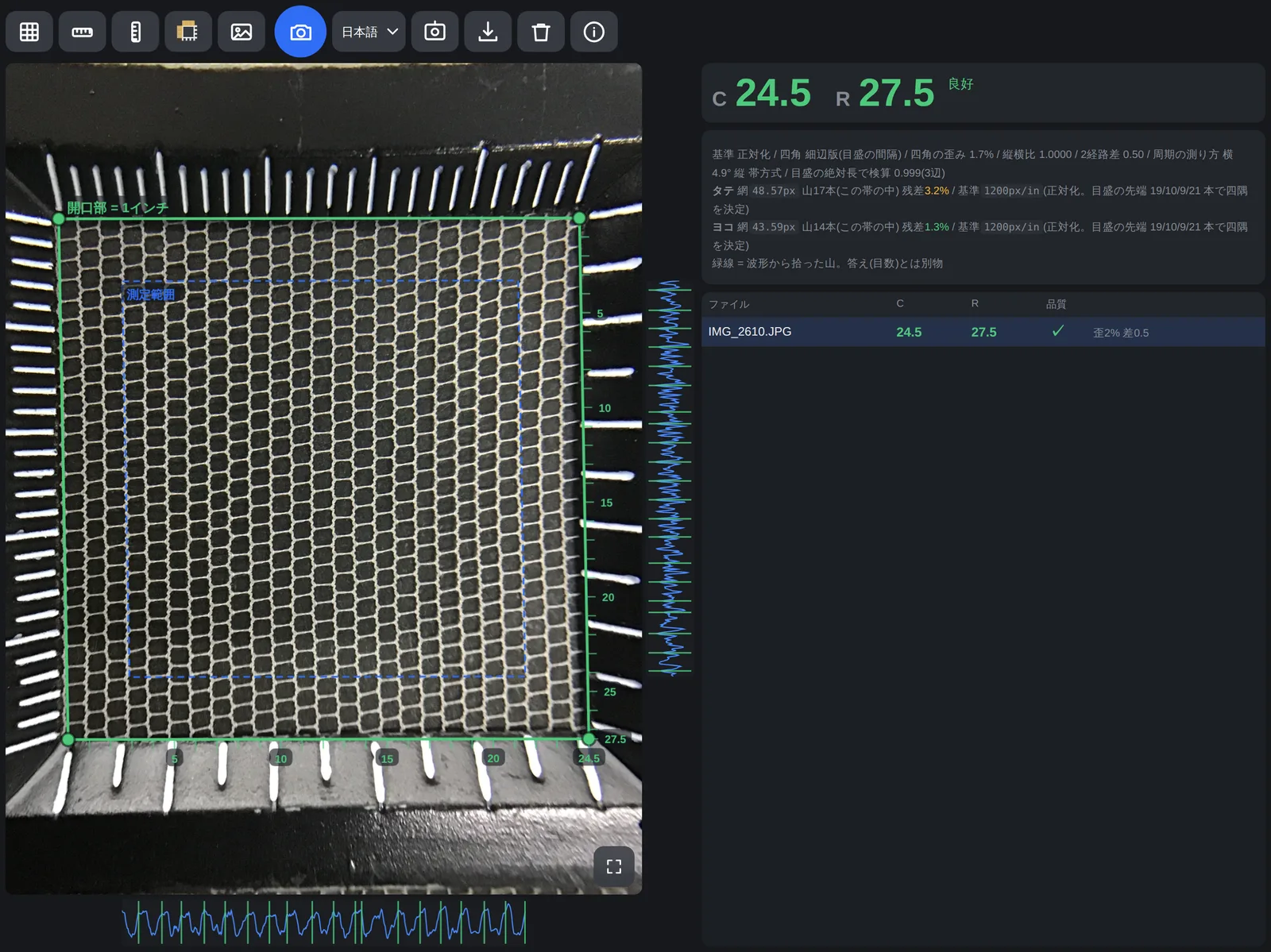Click the green checkmark in IMG_2610.JPG row
Screen dimensions: 1271x952
[x=1057, y=331]
